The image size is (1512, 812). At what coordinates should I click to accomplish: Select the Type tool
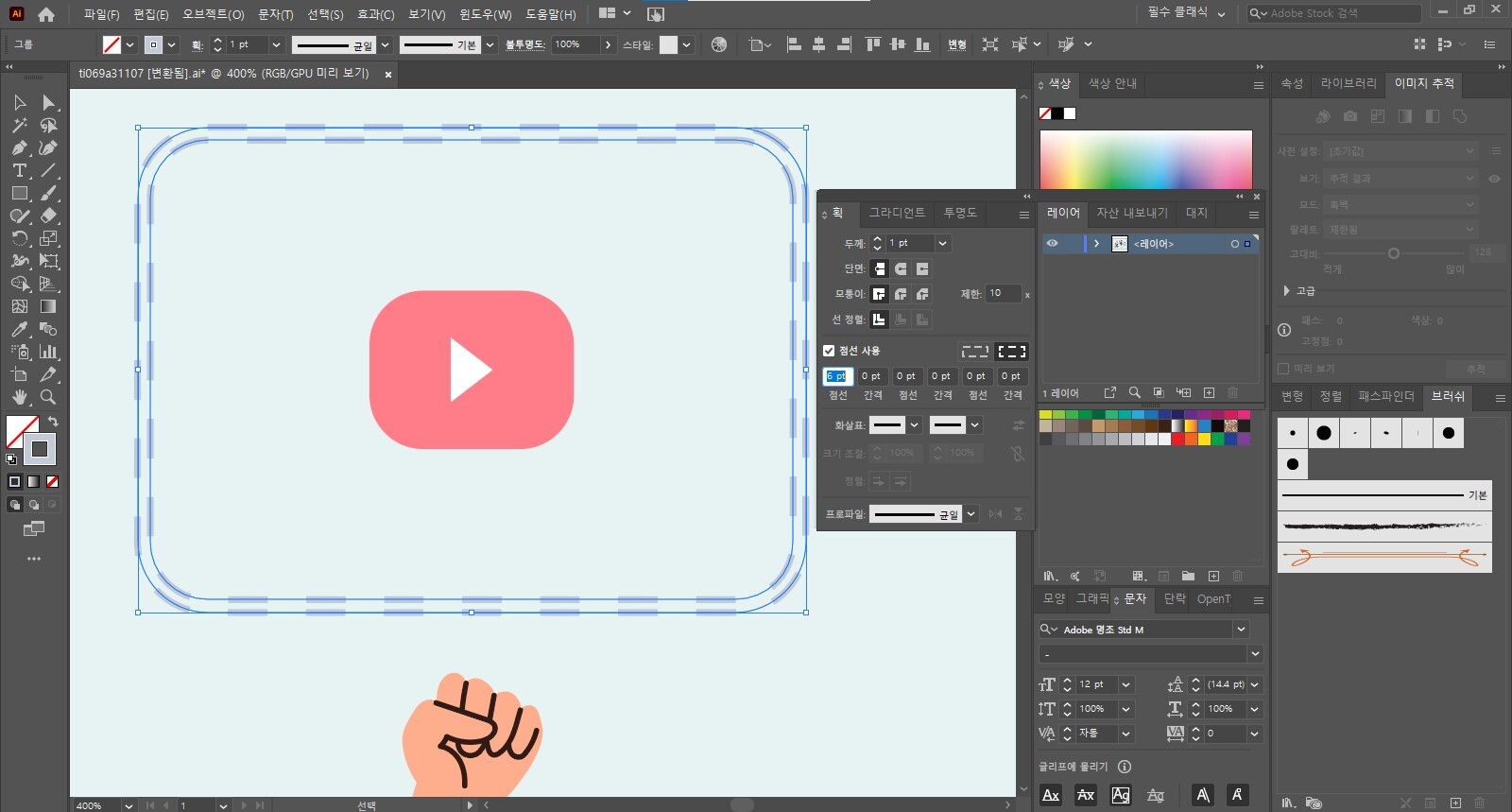19,170
